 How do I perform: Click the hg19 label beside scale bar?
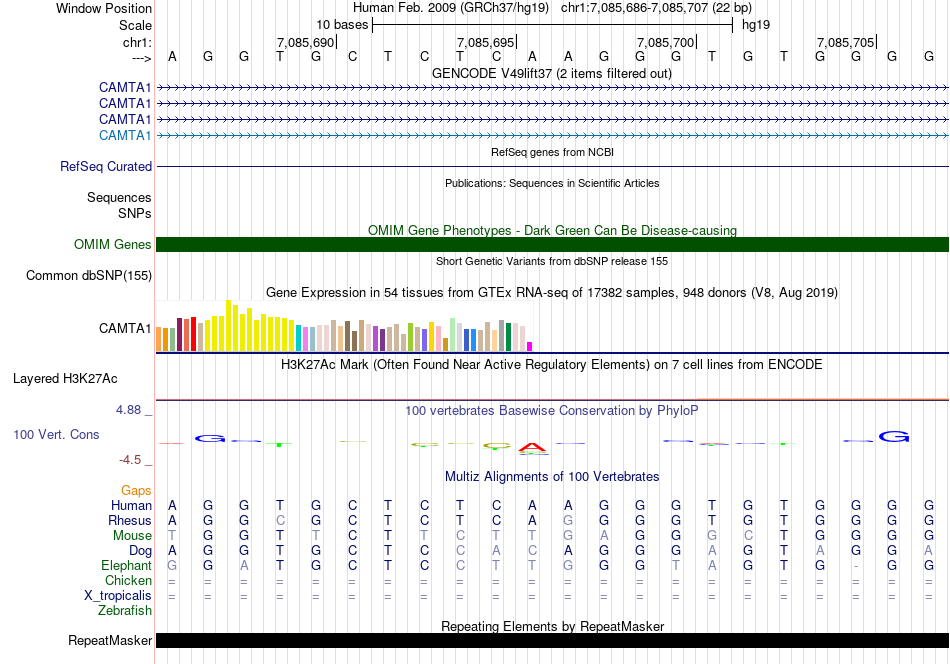(756, 25)
